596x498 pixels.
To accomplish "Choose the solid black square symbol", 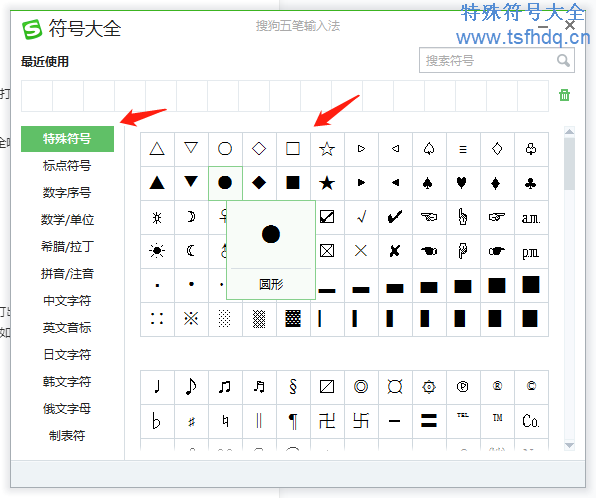I will (x=293, y=183).
